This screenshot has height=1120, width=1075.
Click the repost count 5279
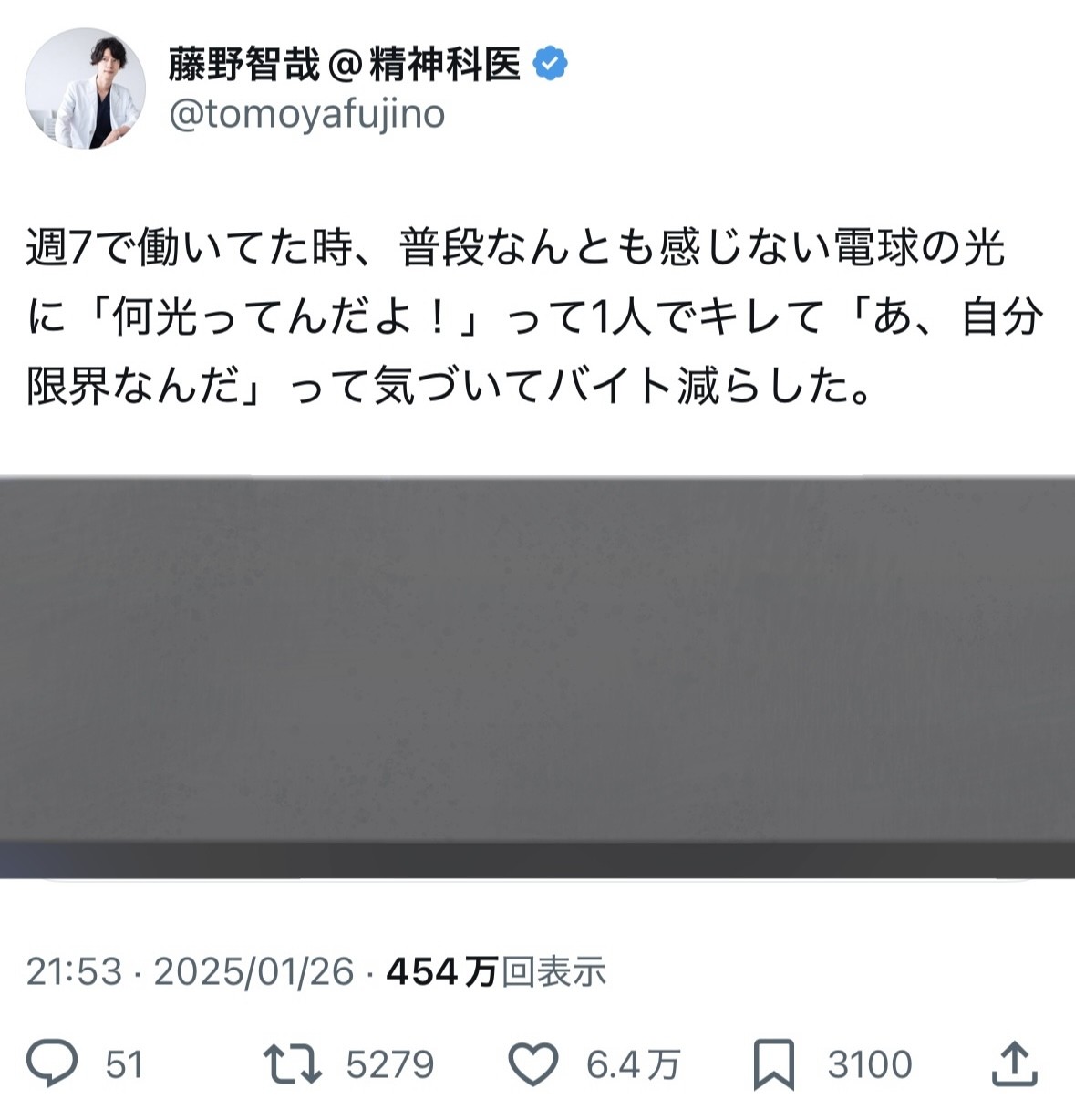tap(390, 1064)
